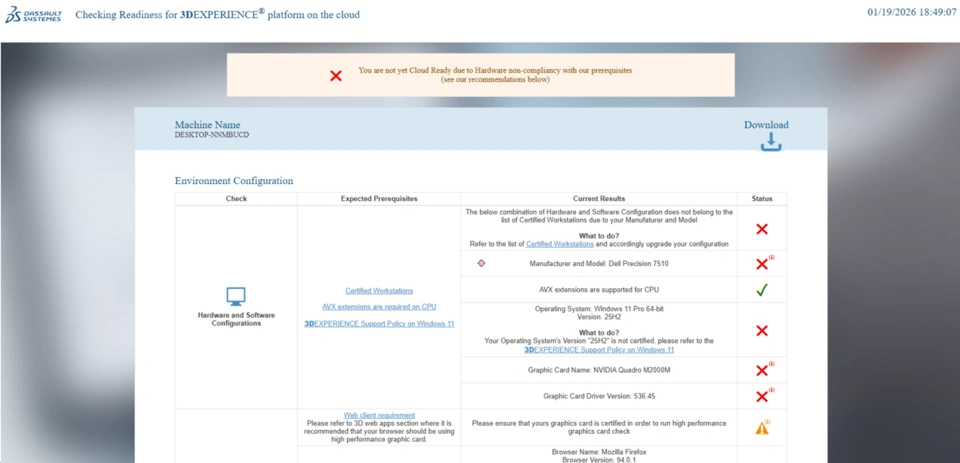
Task: Click red X status for Windows 11 Pro row
Action: [762, 331]
